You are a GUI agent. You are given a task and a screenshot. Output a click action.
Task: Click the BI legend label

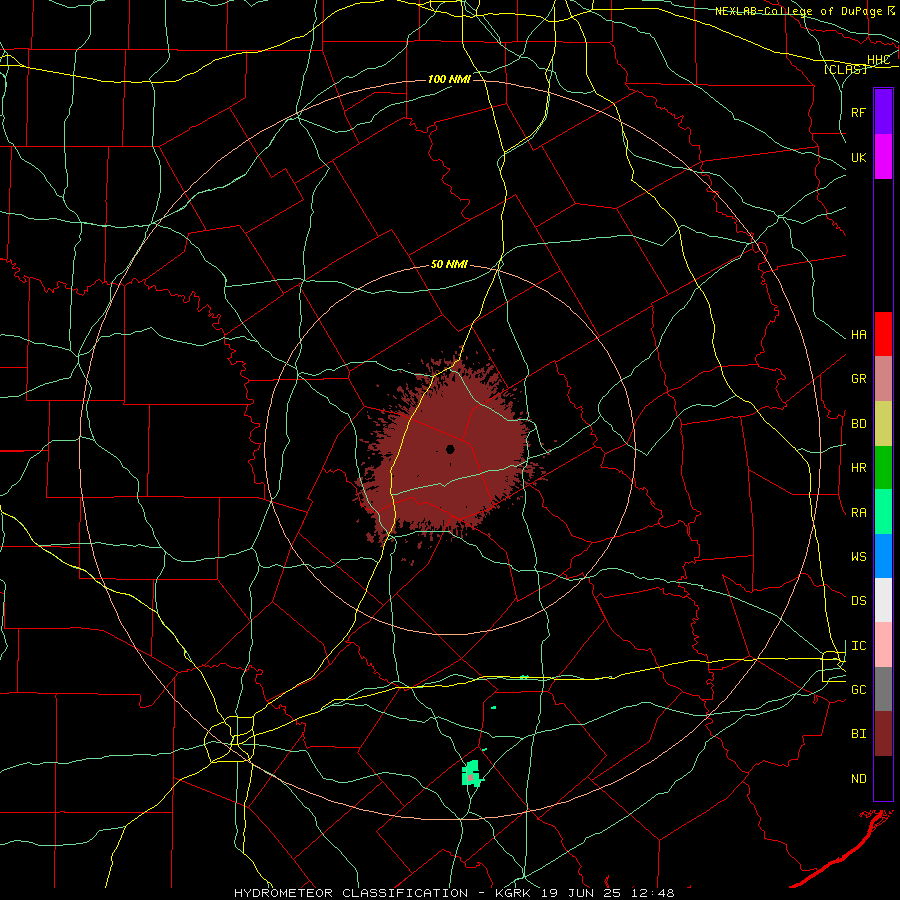858,734
